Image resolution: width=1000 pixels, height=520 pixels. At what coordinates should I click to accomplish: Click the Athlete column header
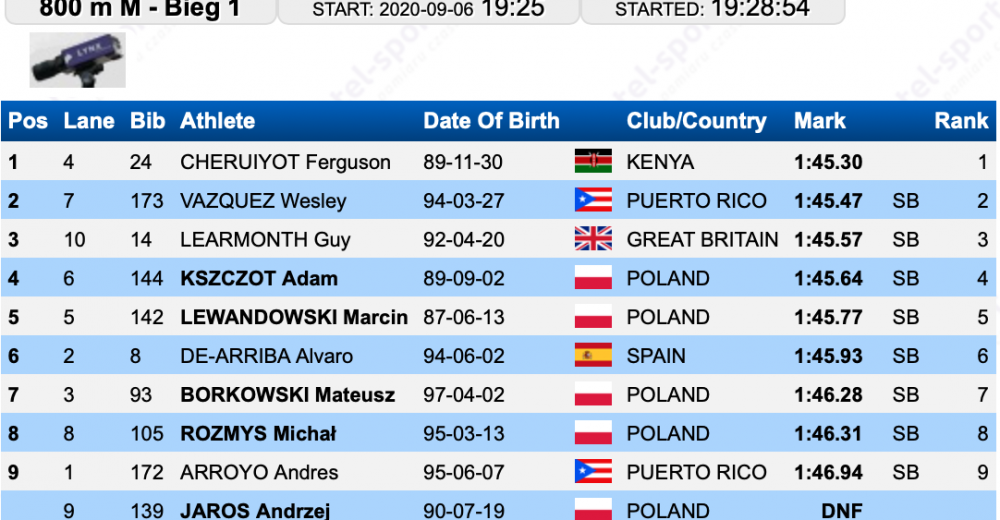217,121
